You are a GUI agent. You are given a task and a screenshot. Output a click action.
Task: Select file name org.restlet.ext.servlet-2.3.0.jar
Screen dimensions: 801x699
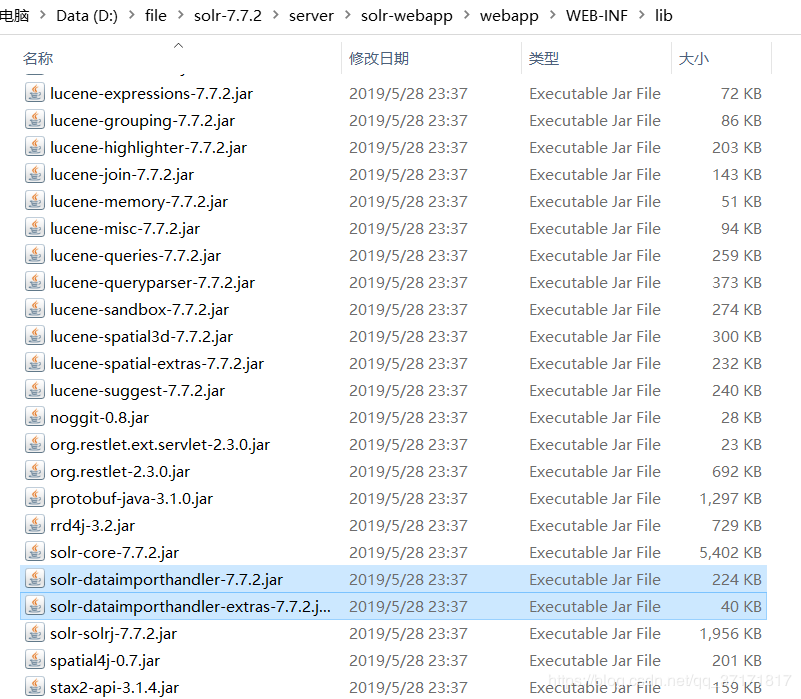160,445
